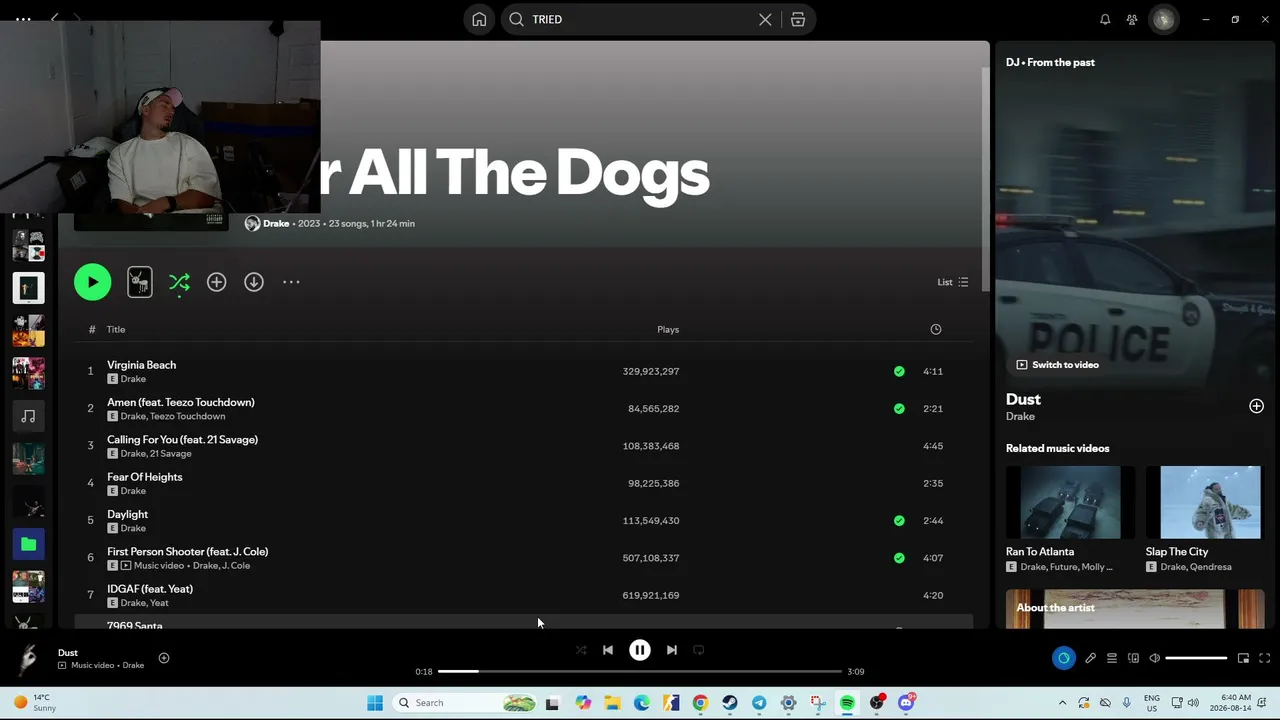Toggle the saved checkmark for First Person Shooter
The image size is (1280, 720).
(x=899, y=558)
